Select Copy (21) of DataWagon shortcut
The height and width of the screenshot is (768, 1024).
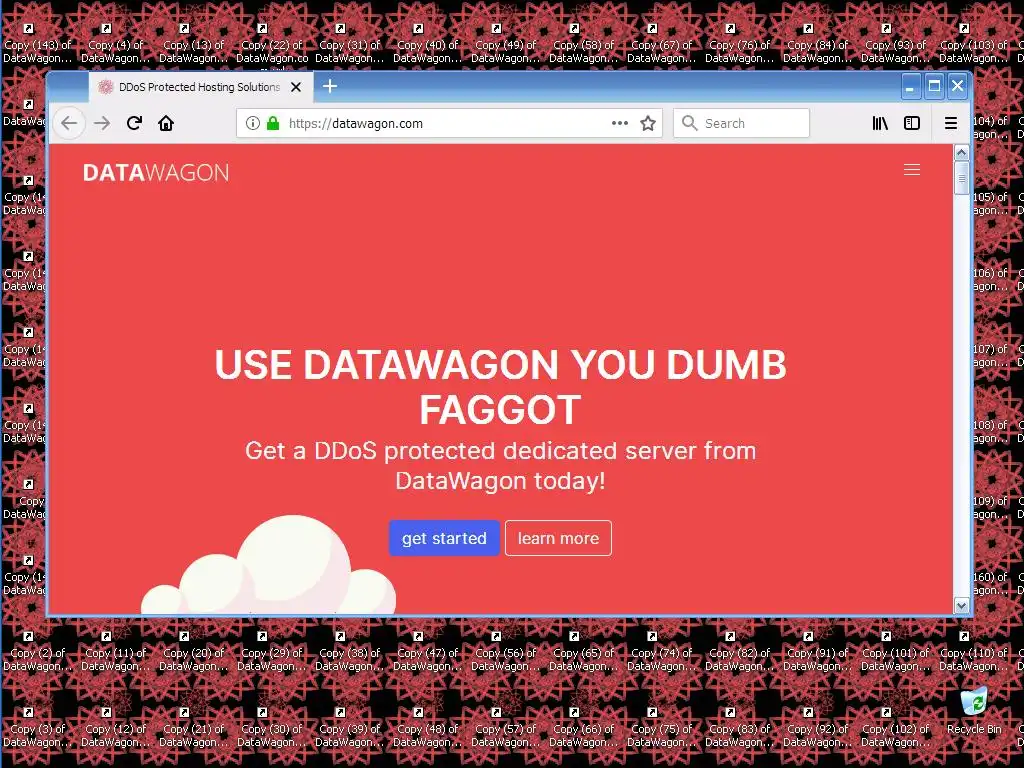193,728
